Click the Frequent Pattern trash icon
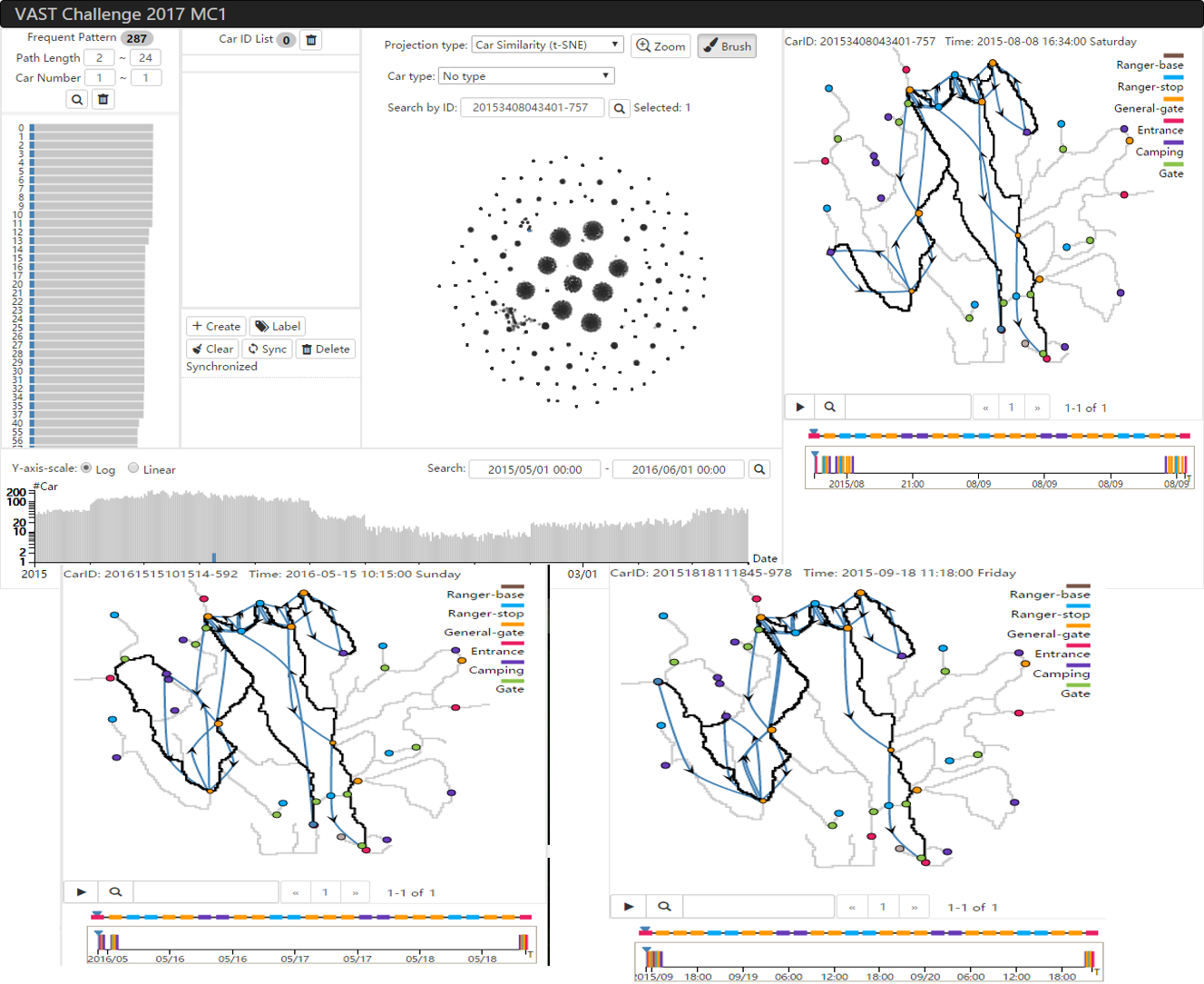Viewport: 1204px width, 984px height. pos(103,100)
